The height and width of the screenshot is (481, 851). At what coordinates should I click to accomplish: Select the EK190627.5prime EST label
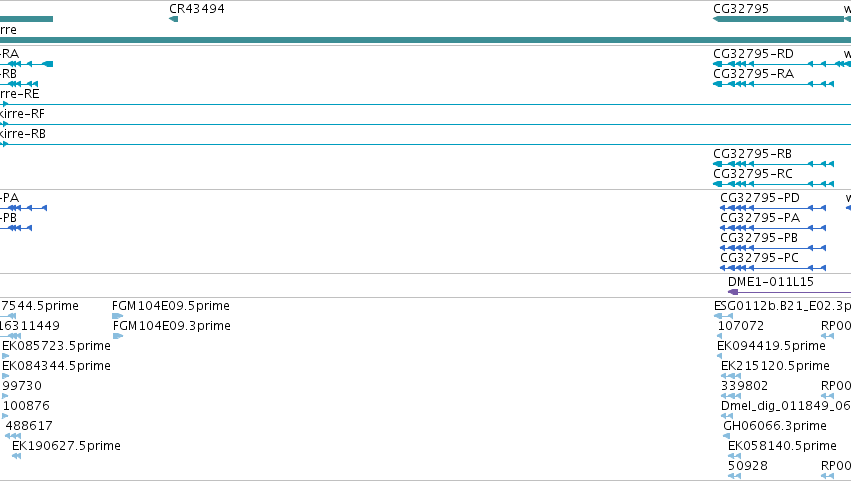tap(66, 446)
